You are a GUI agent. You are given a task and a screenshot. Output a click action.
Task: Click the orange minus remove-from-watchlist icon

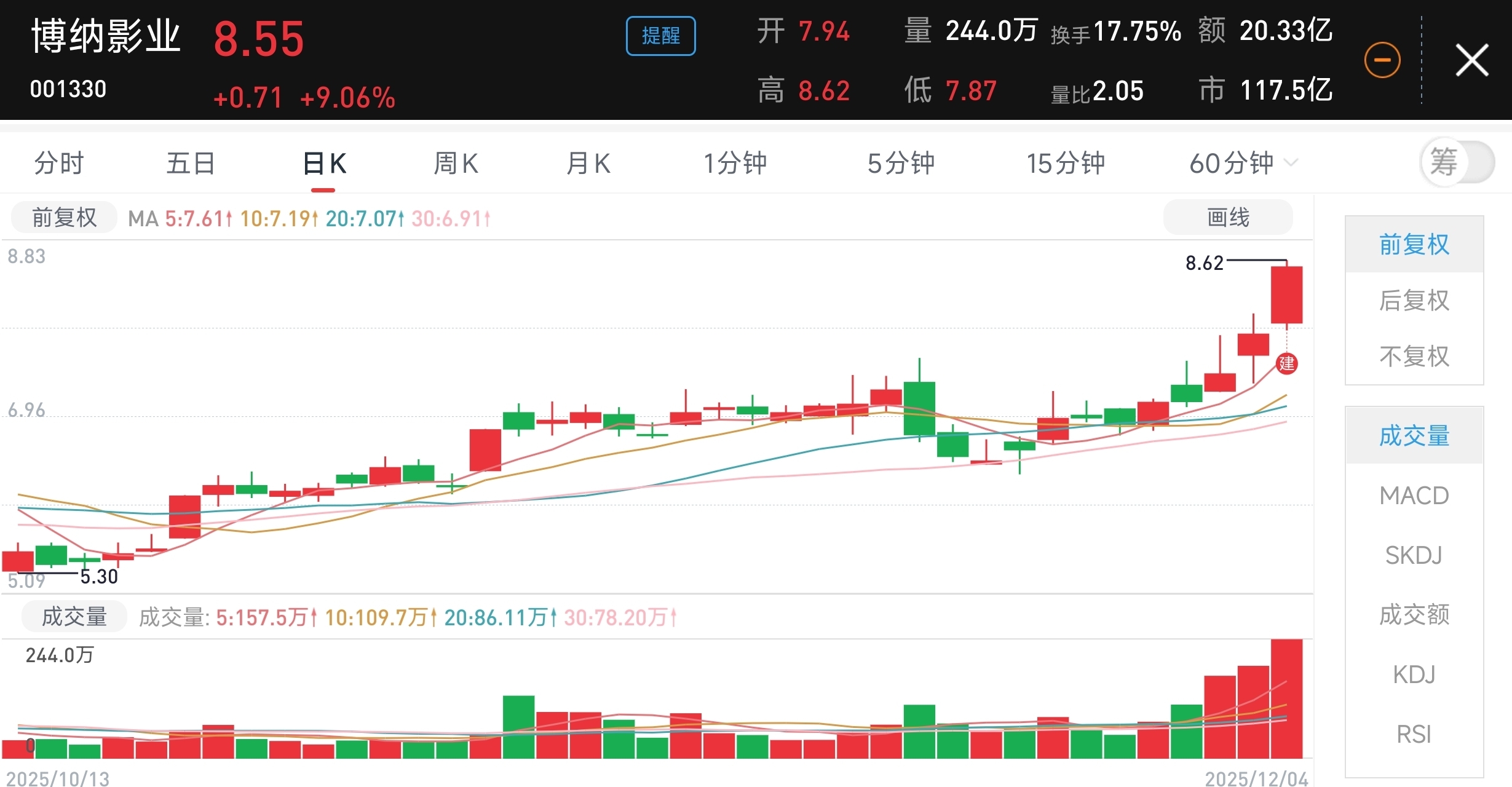pyautogui.click(x=1382, y=60)
